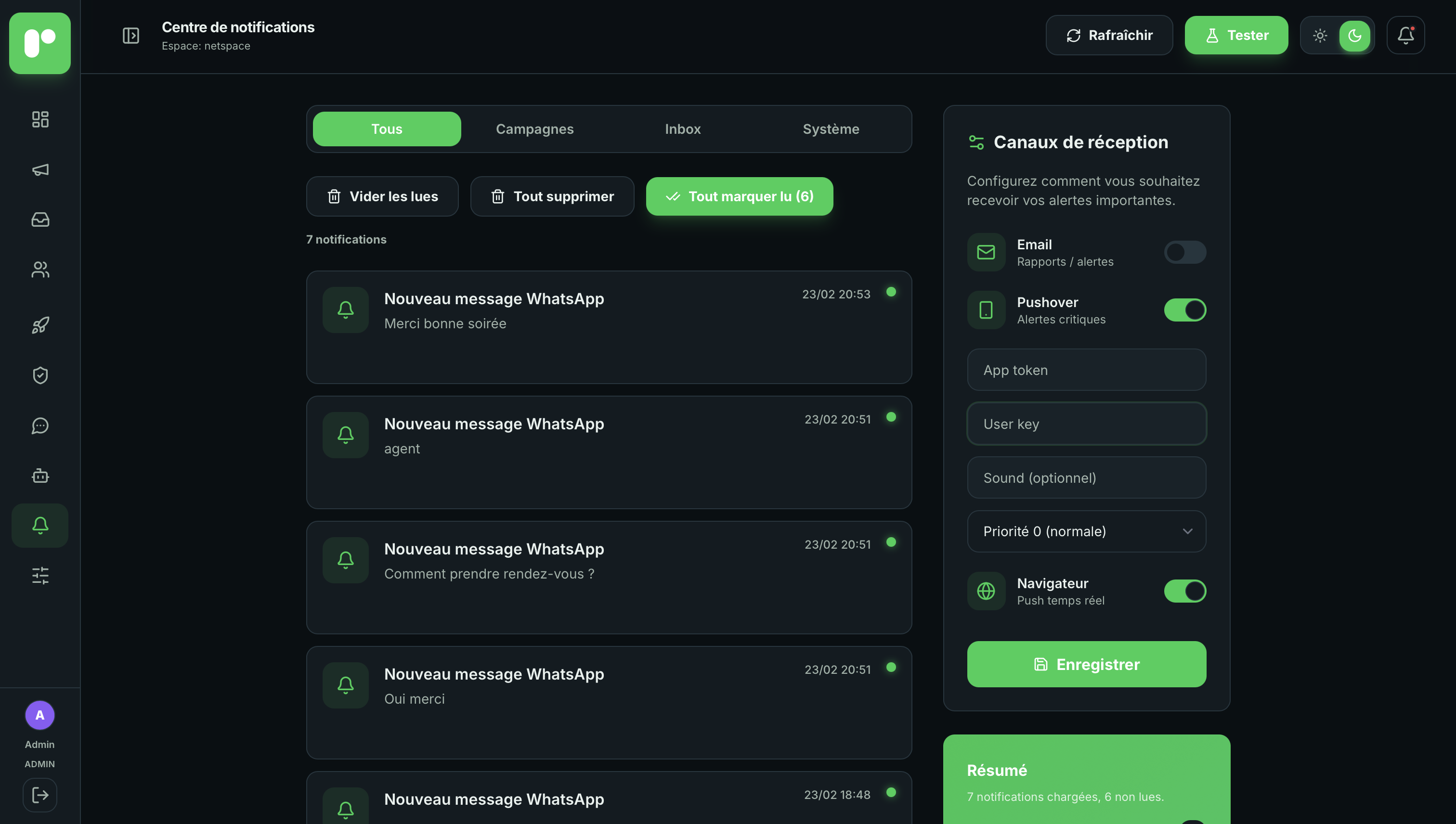
Task: Click the Tester button
Action: point(1236,35)
